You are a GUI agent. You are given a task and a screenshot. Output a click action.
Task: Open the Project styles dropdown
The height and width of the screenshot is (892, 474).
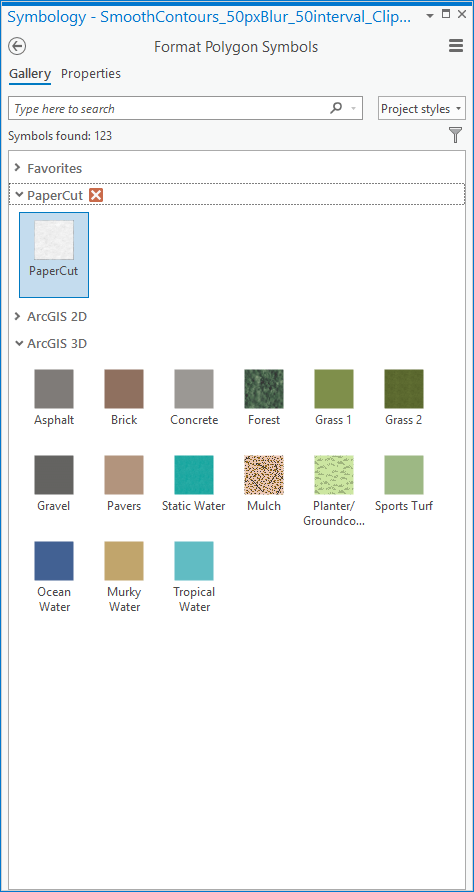[422, 109]
